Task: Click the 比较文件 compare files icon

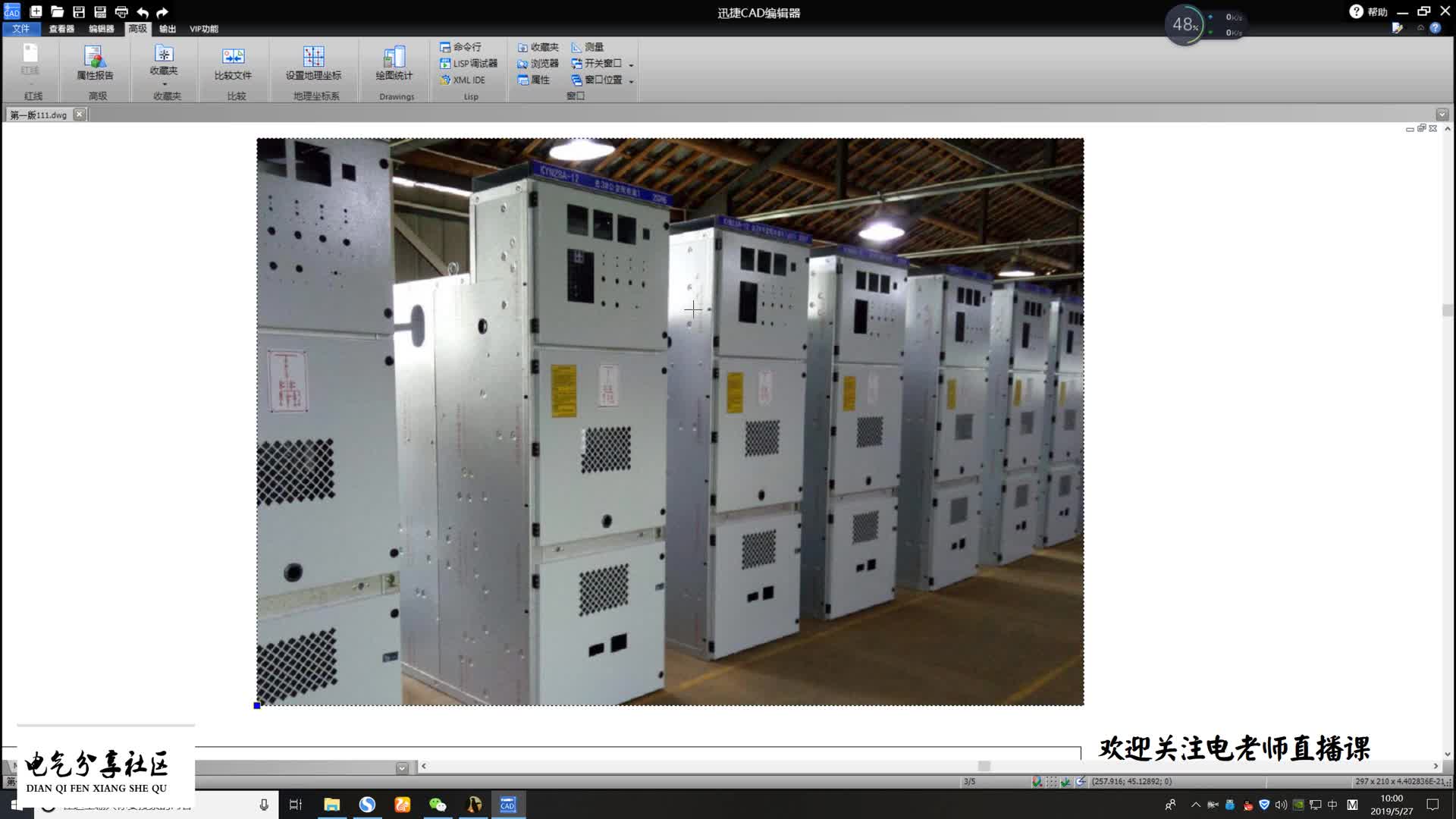Action: click(x=233, y=63)
